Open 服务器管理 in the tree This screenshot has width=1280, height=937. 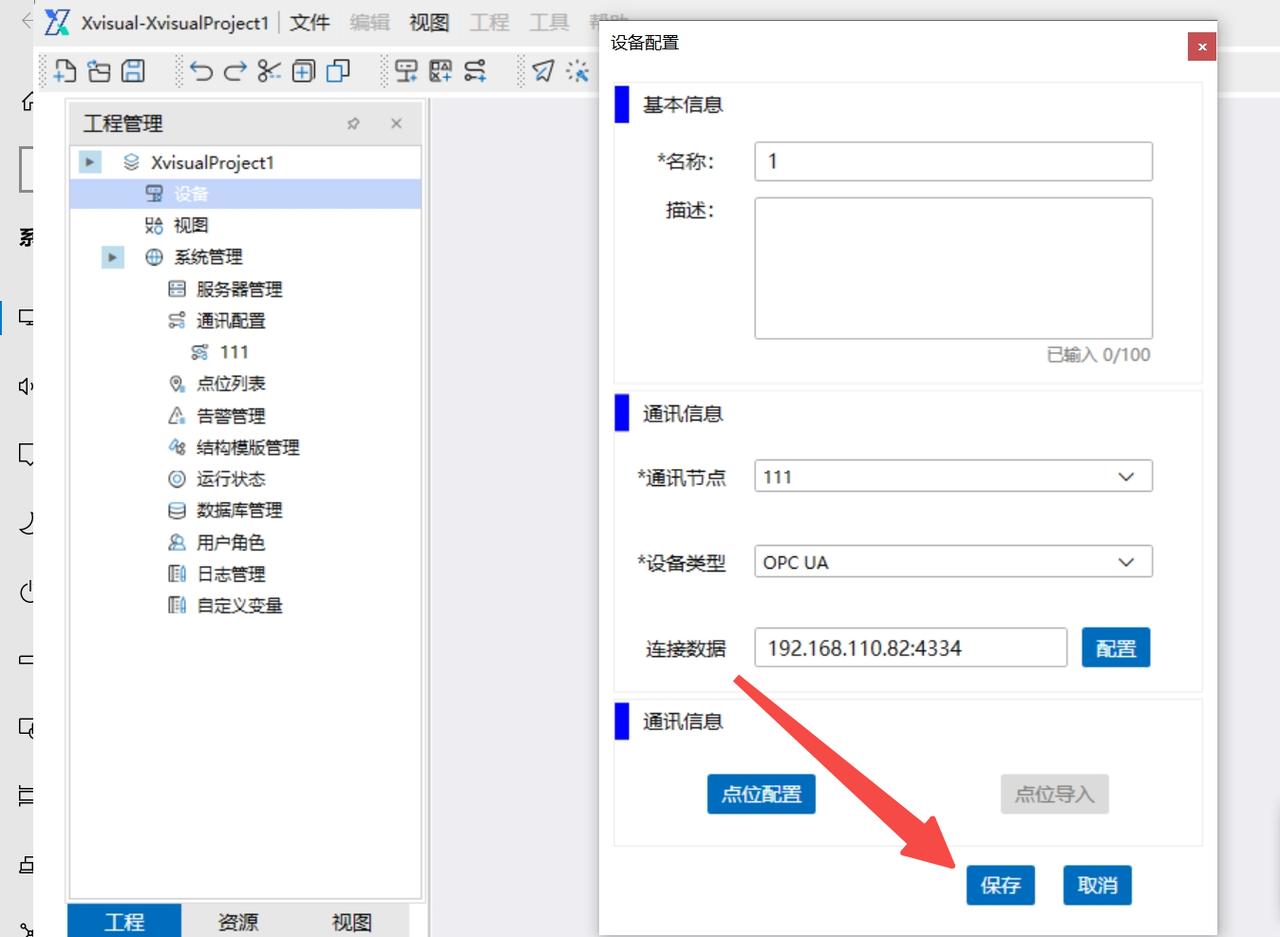coord(239,289)
